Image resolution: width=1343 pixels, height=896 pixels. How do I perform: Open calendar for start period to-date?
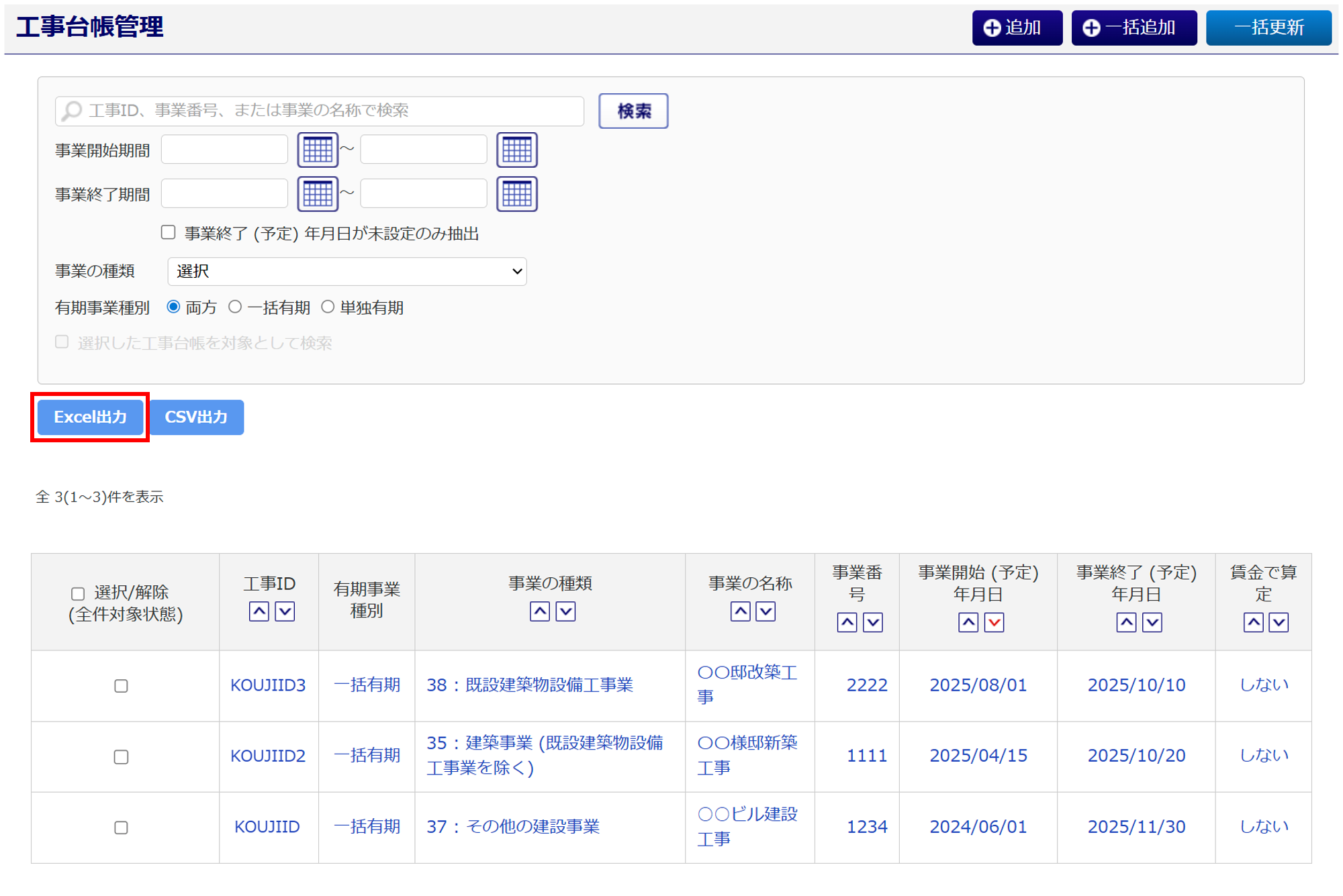pyautogui.click(x=516, y=150)
